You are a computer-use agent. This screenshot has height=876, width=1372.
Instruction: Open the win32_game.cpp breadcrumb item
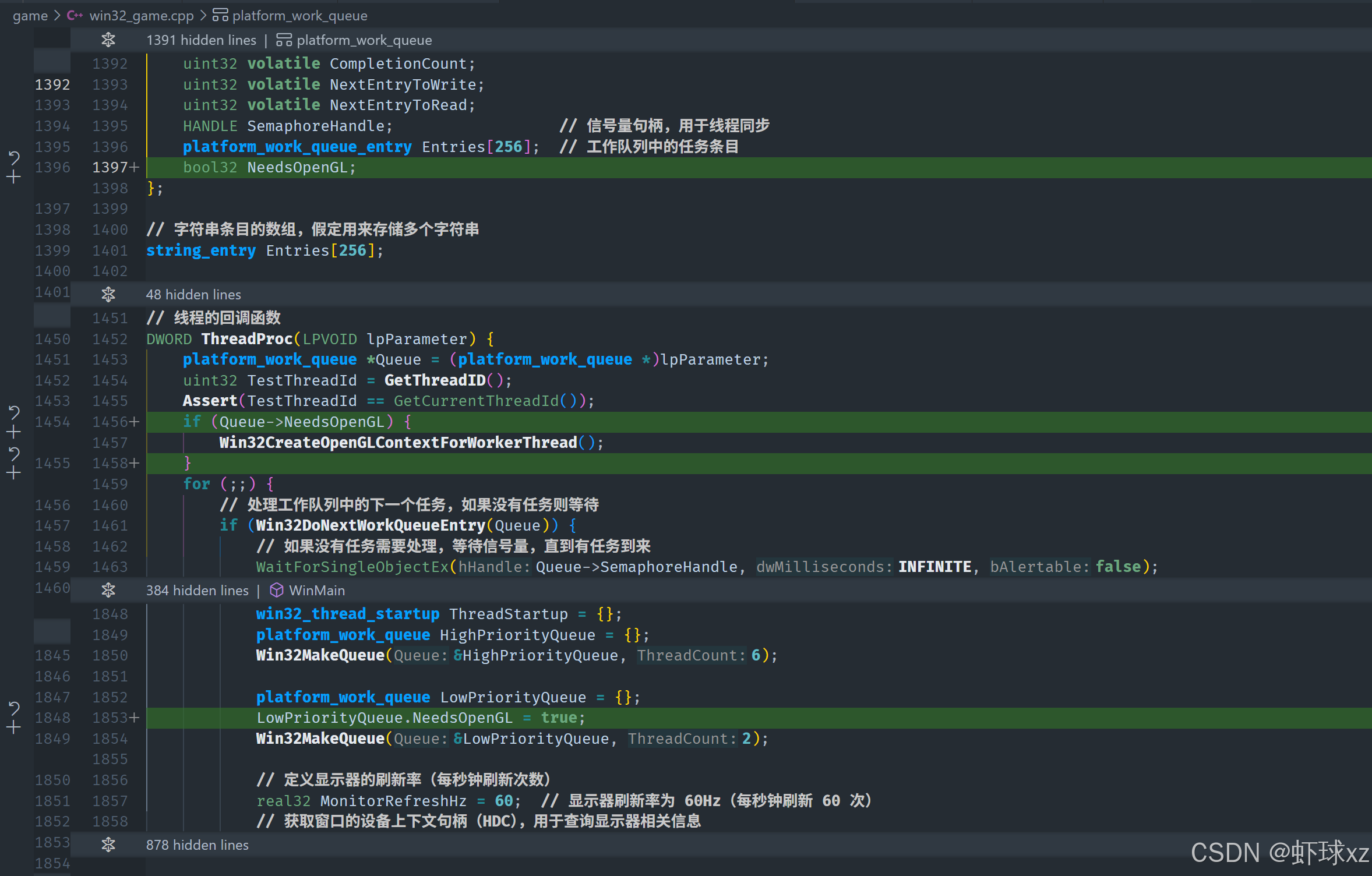(141, 16)
